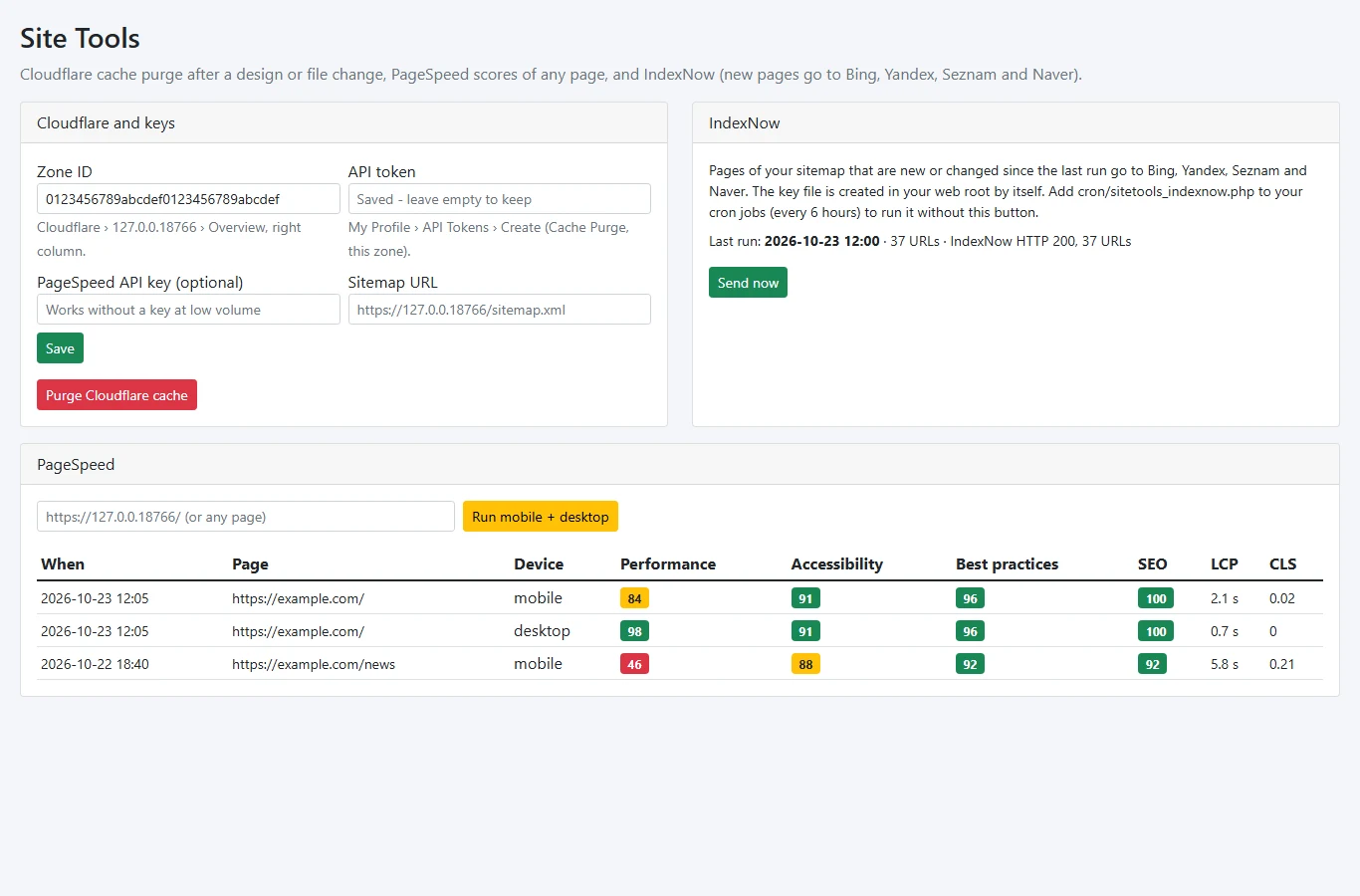Select the 5.8 s LCP value
Viewport: 1360px width, 896px height.
tap(1225, 664)
